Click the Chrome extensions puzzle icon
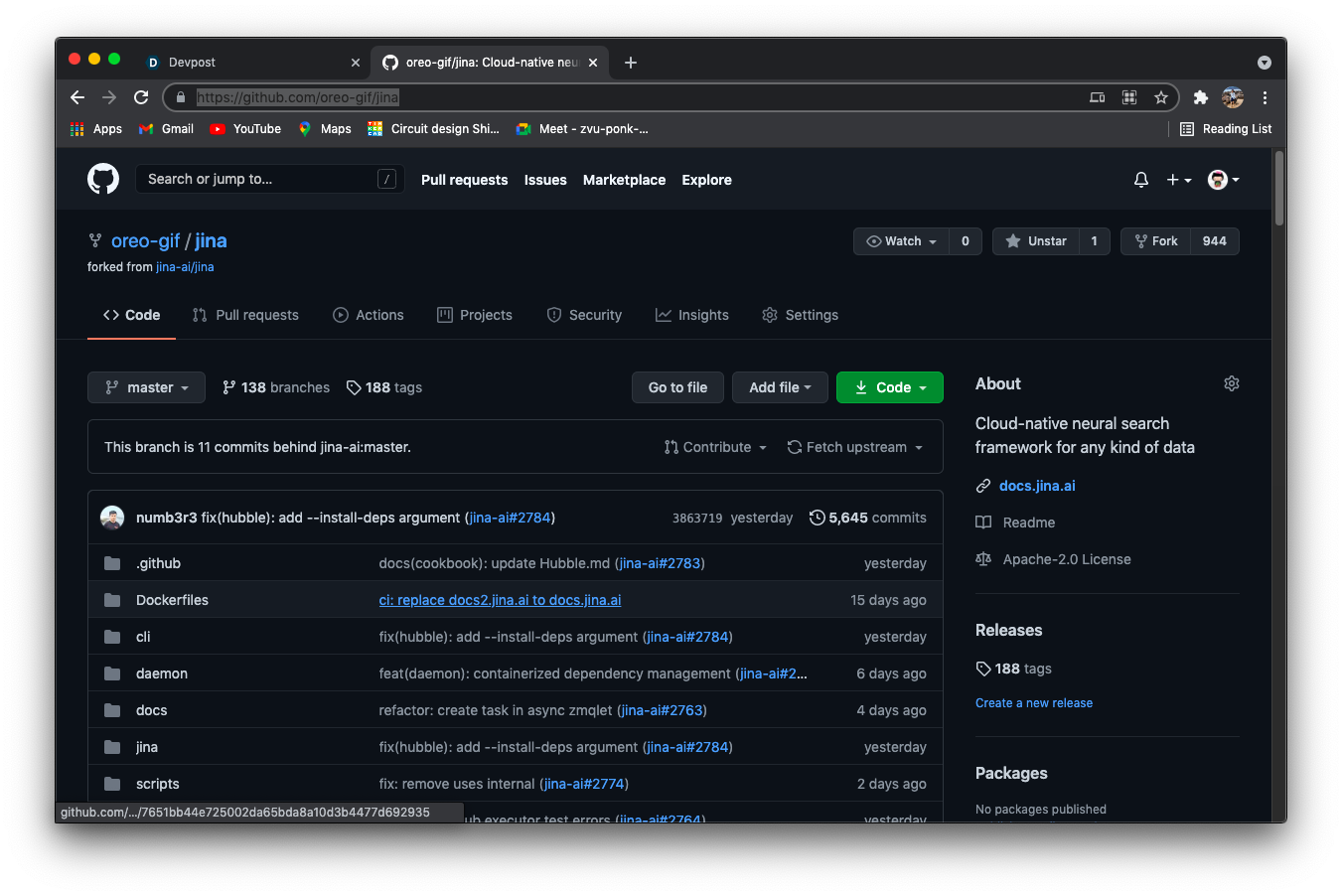1342x896 pixels. tap(1201, 97)
